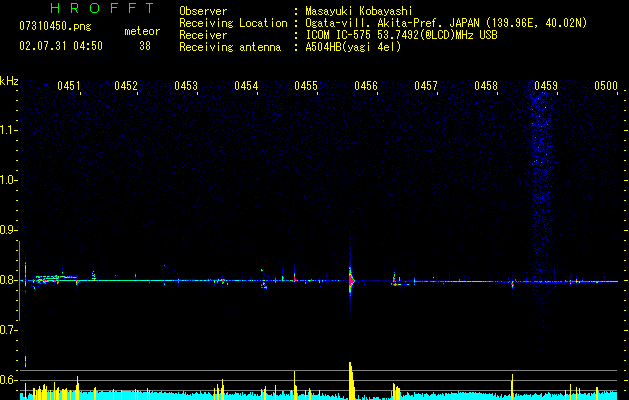
Task: Click the 0452 time marker
Action: pos(126,86)
